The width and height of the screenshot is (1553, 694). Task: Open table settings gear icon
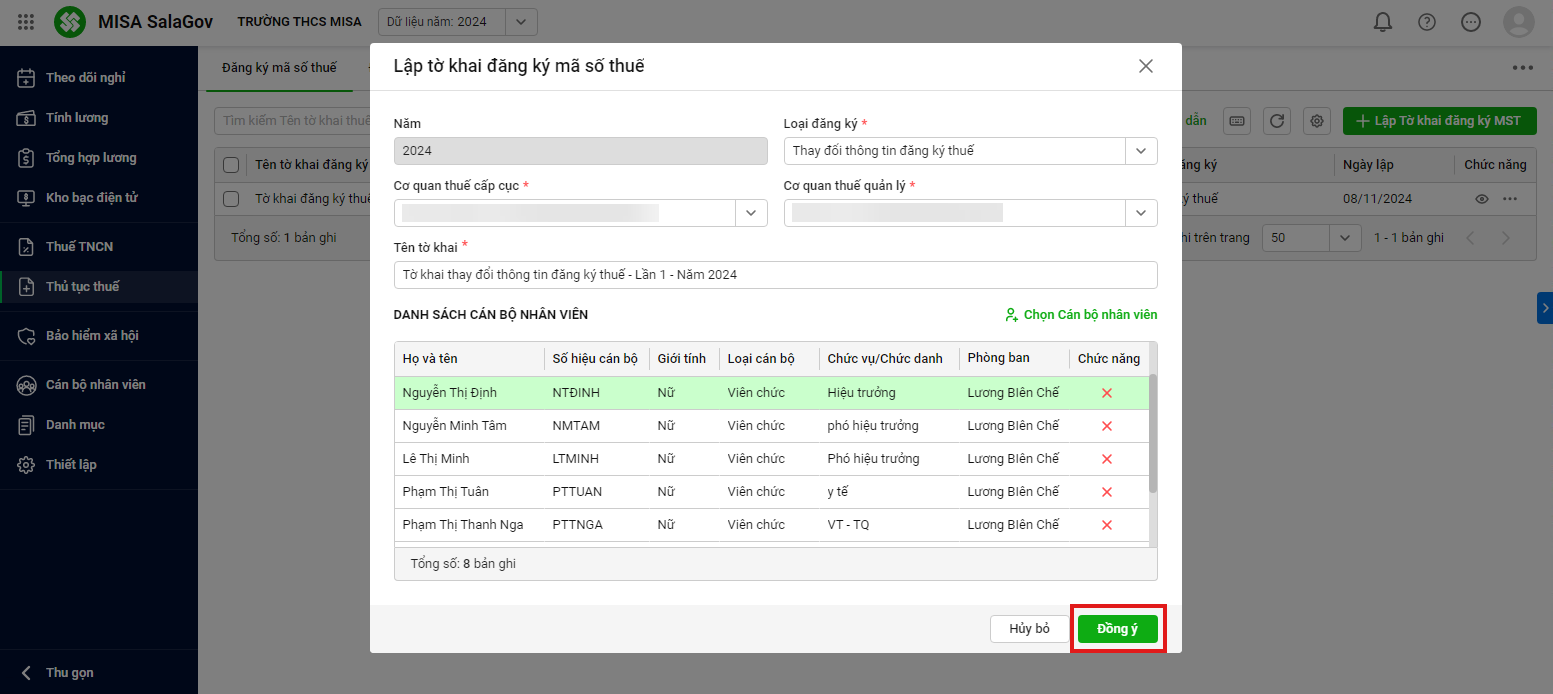click(x=1317, y=121)
